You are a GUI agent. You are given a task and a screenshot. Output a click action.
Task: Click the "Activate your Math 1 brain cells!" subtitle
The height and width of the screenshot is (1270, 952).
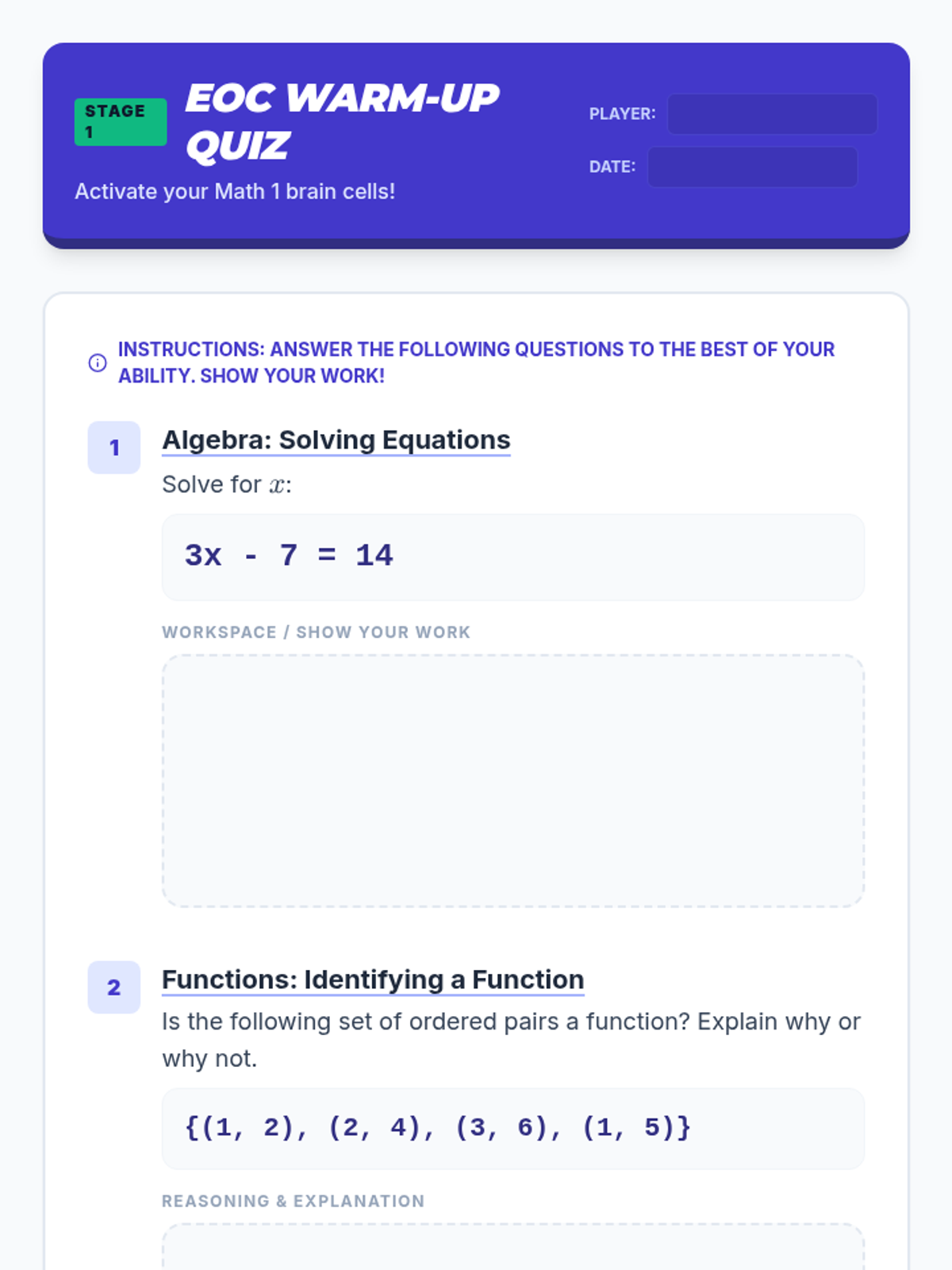(235, 192)
